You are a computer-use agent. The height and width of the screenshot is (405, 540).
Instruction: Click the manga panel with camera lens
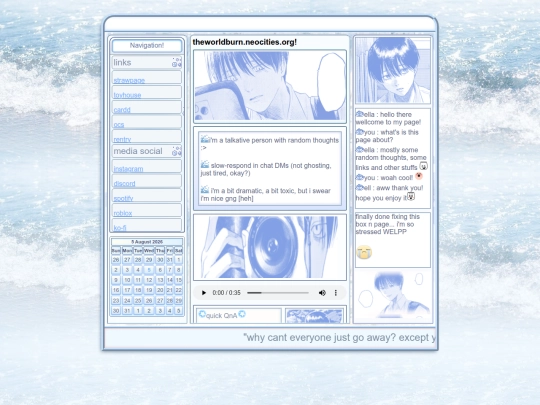click(270, 247)
